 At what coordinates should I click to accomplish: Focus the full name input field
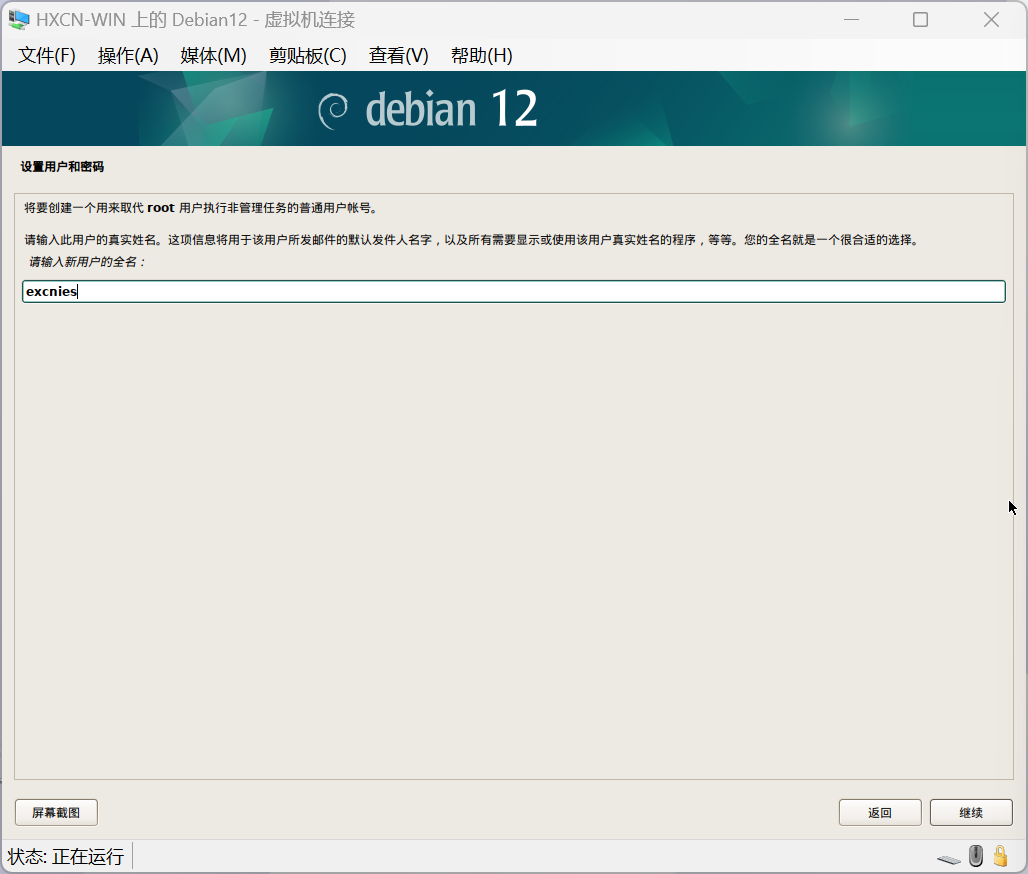tap(513, 291)
